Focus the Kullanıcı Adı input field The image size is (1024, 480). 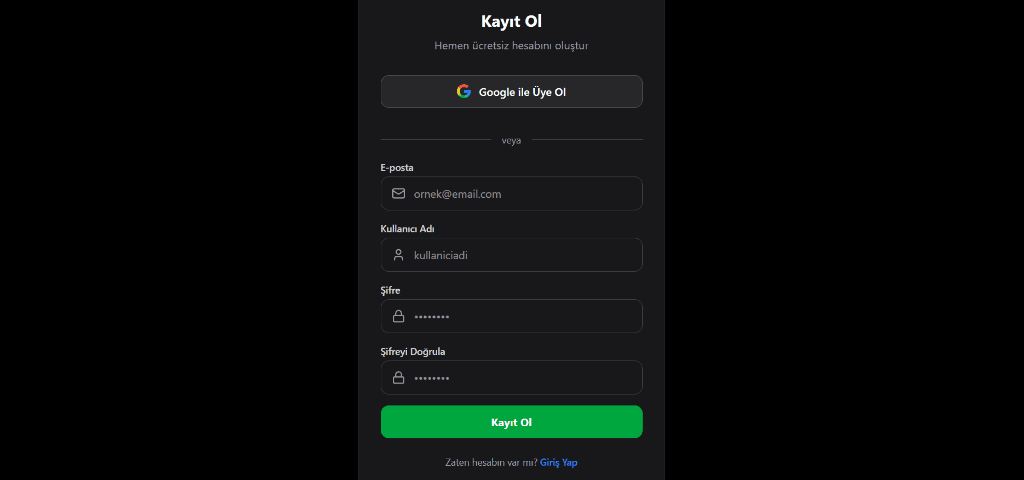(520, 255)
